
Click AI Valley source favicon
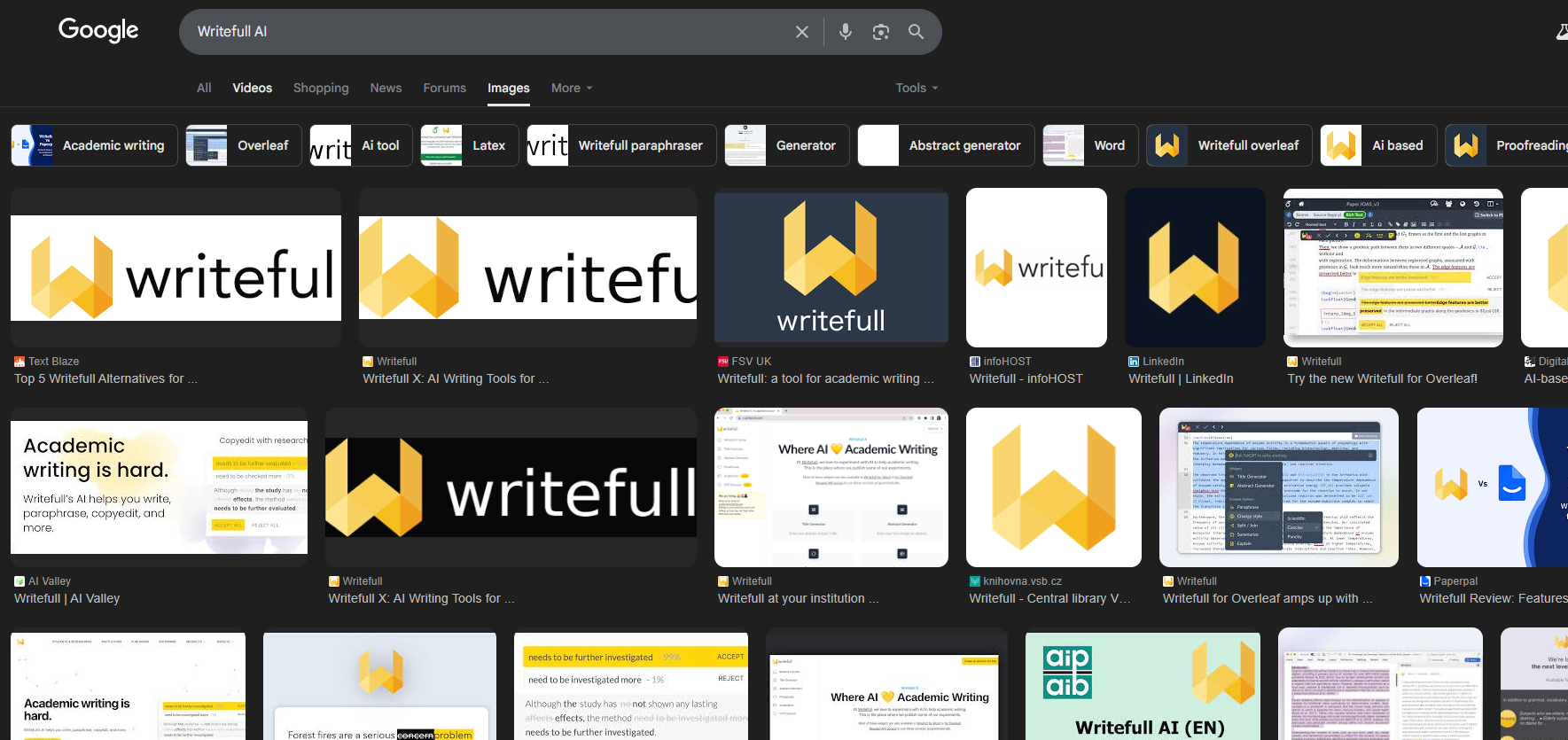tap(20, 581)
